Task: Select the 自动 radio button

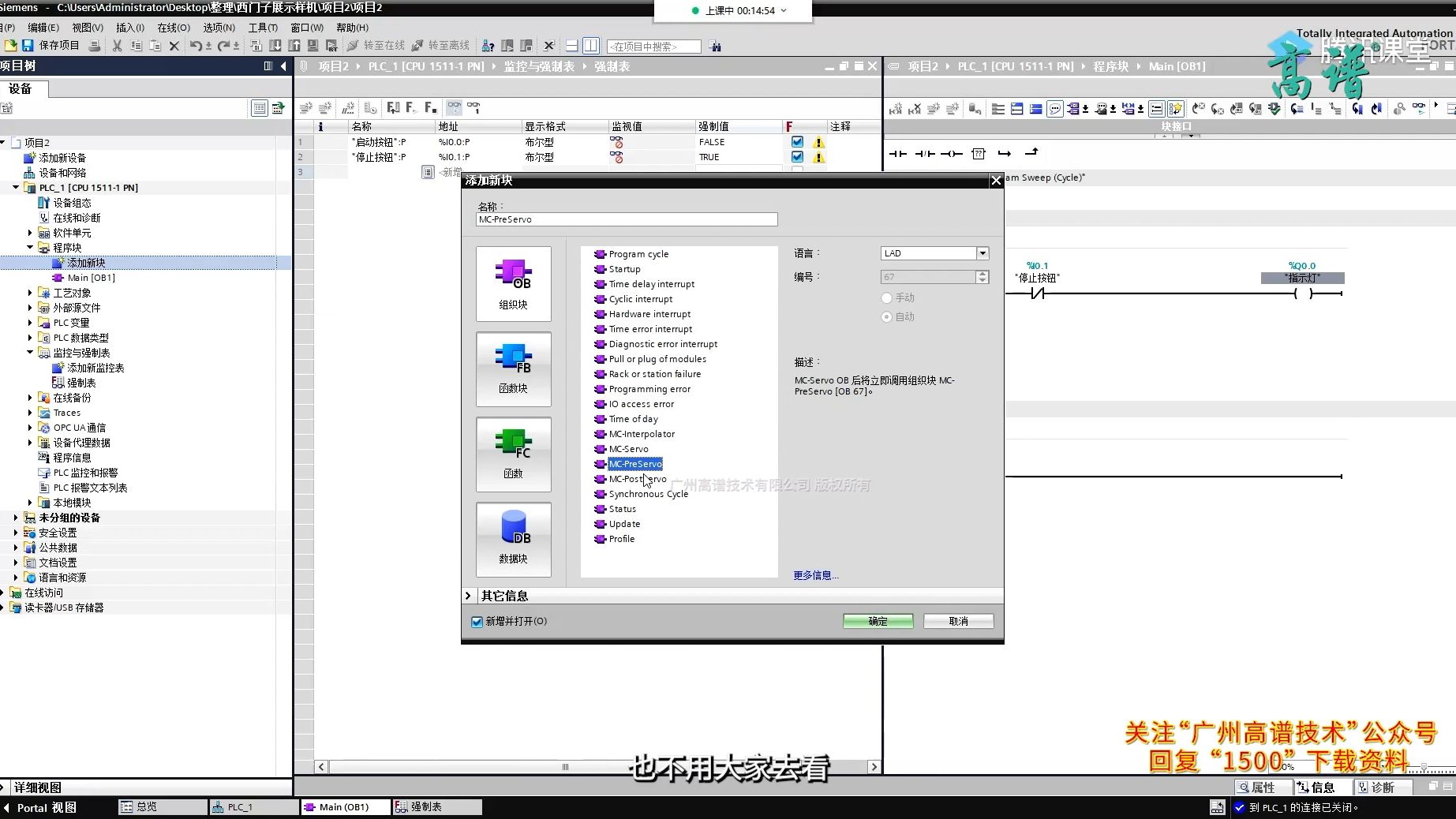Action: tap(886, 316)
